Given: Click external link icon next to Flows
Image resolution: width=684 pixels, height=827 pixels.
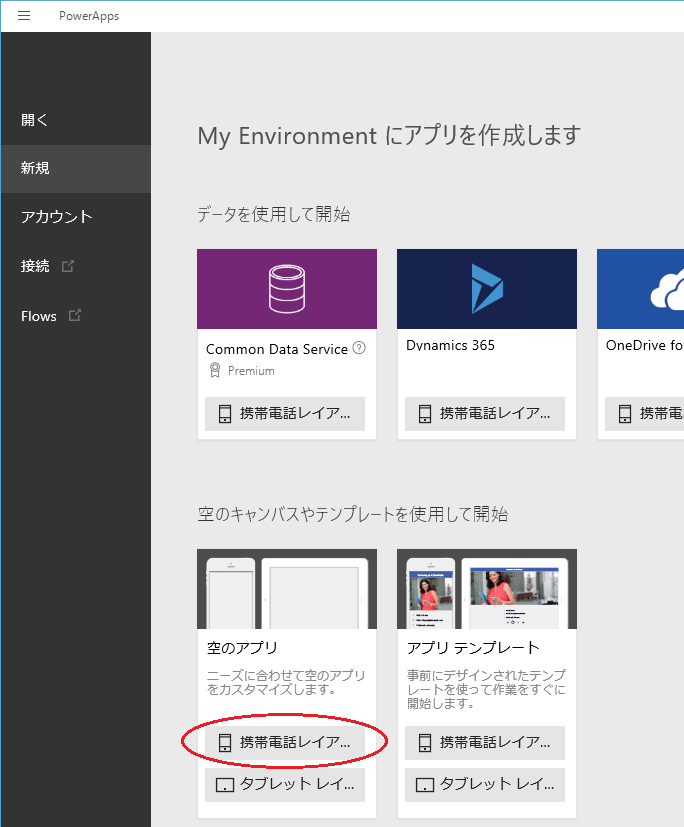Looking at the screenshot, I should click(x=75, y=315).
